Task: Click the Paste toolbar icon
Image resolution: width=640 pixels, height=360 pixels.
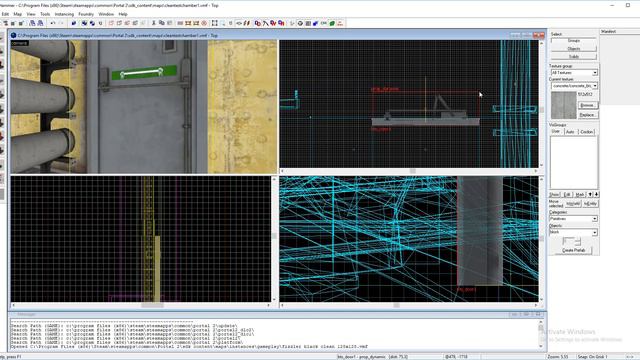Action: pos(170,23)
